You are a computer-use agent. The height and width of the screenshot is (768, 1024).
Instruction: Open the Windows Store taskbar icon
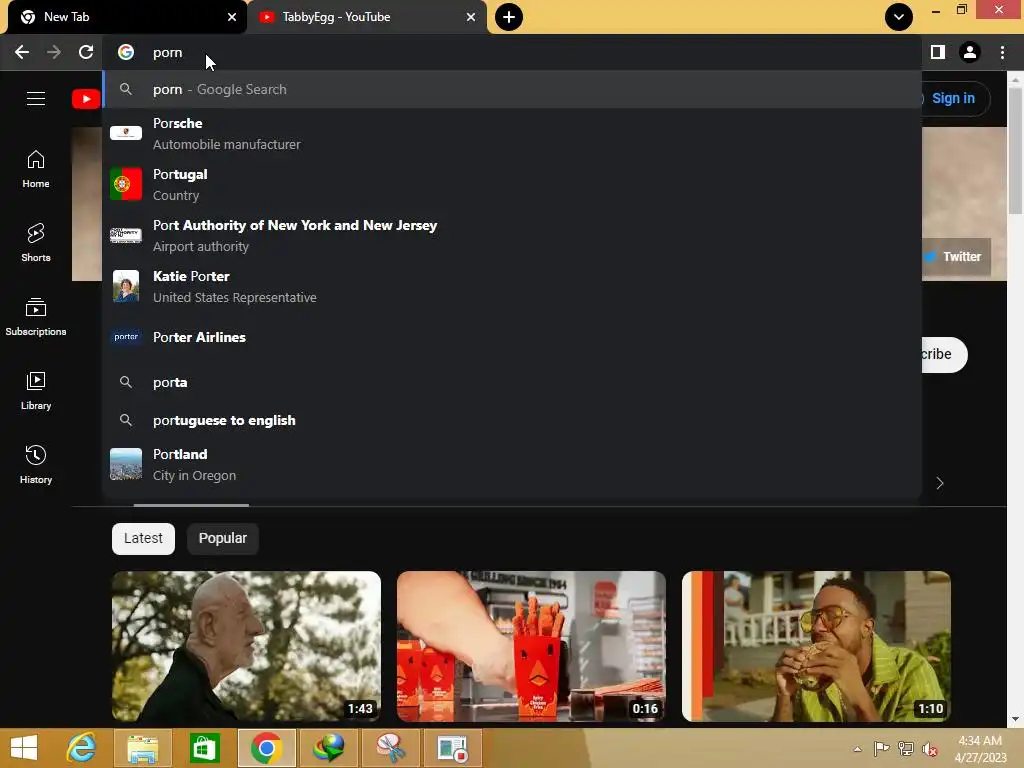(x=204, y=748)
